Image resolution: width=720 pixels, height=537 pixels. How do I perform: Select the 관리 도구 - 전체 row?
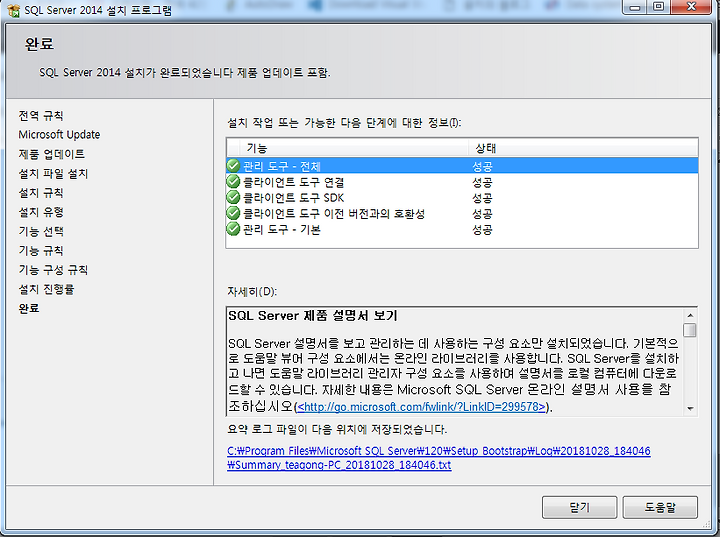pos(462,165)
